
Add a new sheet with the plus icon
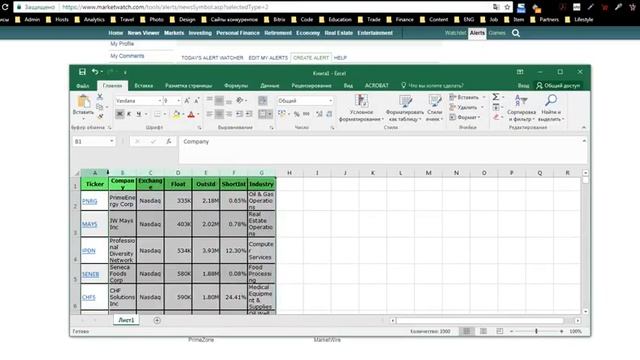[157, 320]
